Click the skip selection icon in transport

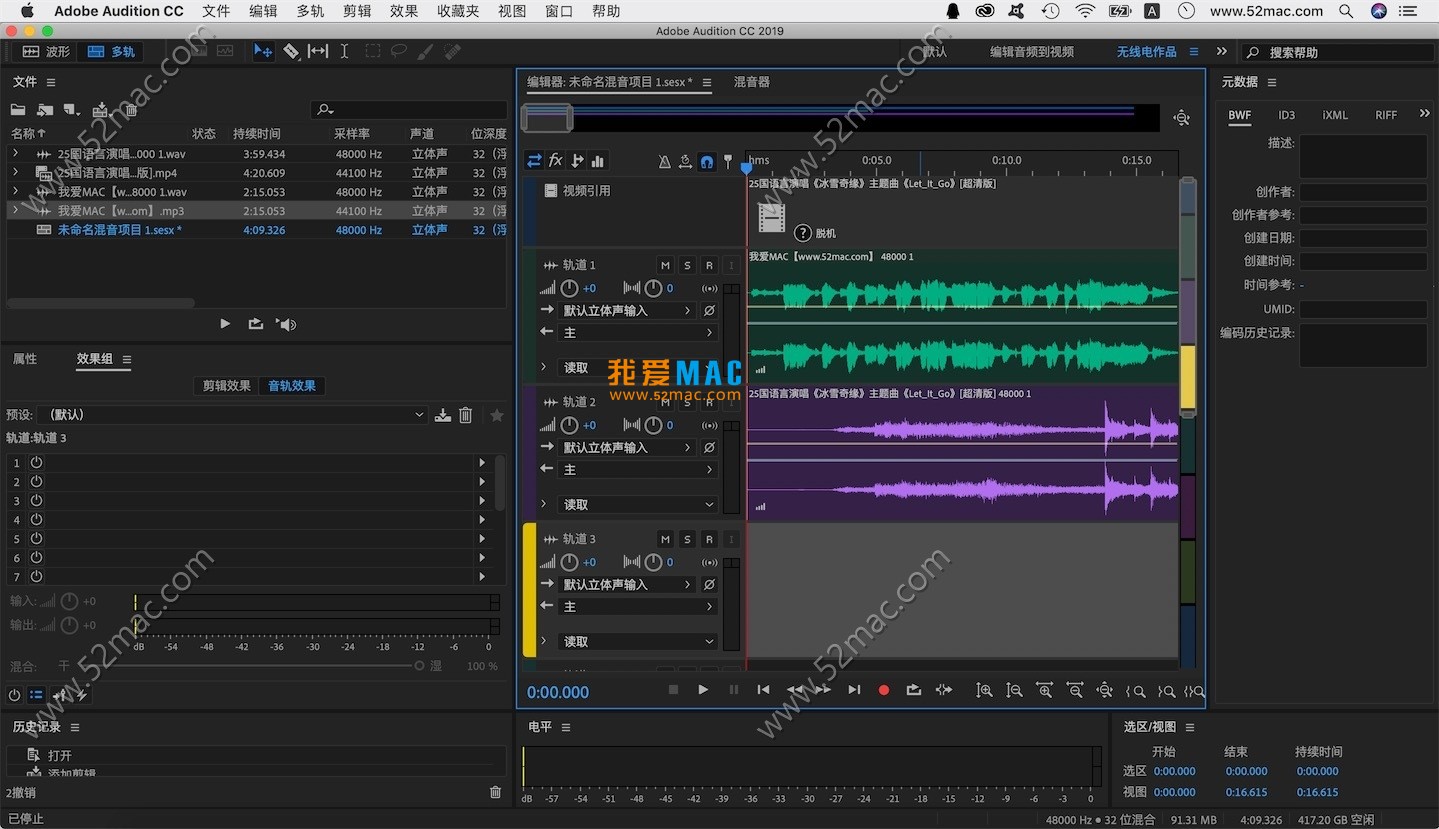tap(943, 690)
